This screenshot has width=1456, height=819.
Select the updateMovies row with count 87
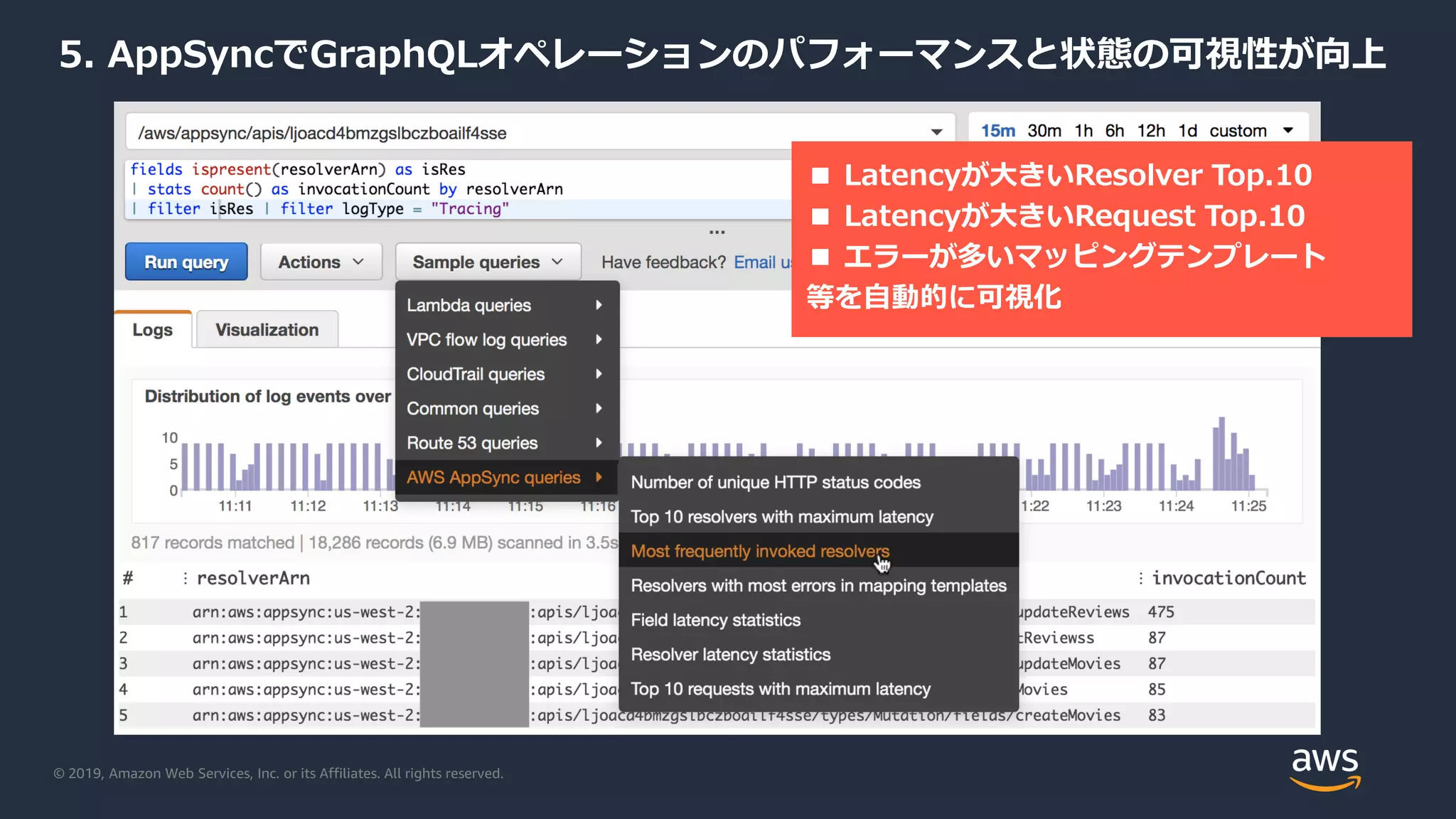point(716,663)
